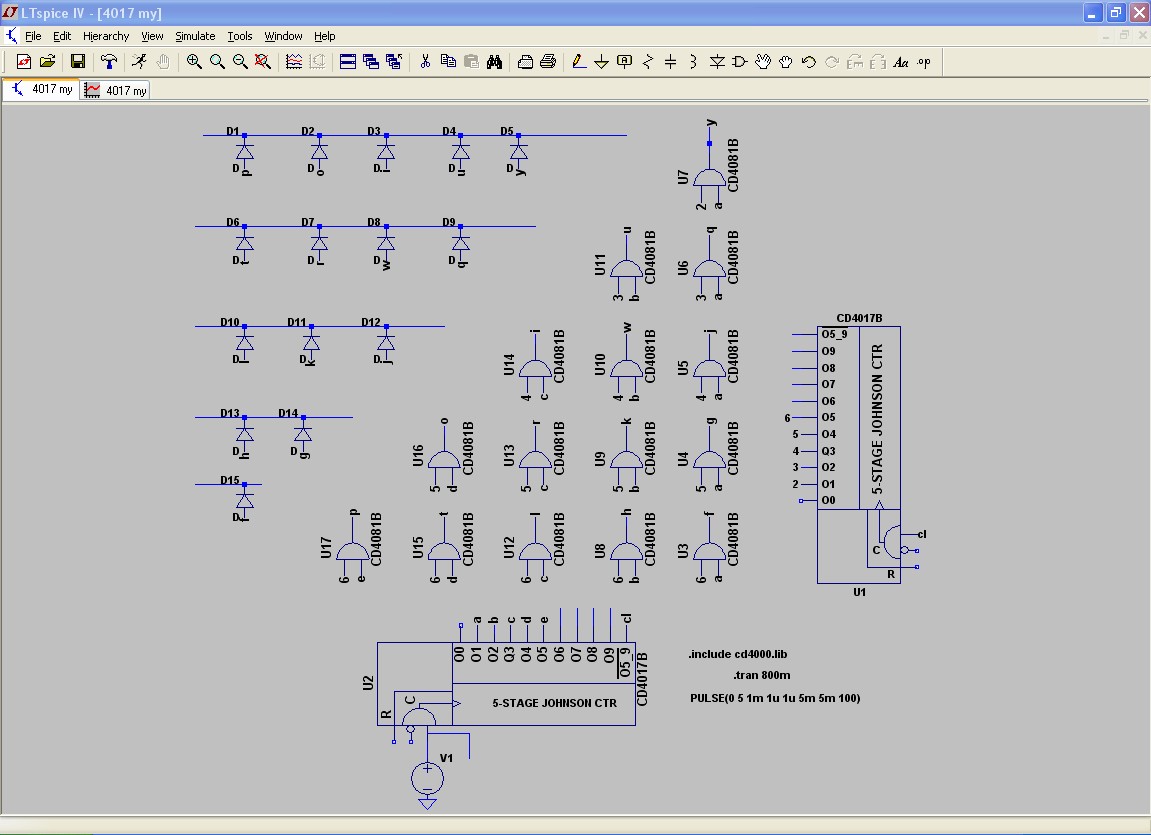Image resolution: width=1151 pixels, height=835 pixels.
Task: Click the Zoom to Fit icon
Action: (262, 62)
